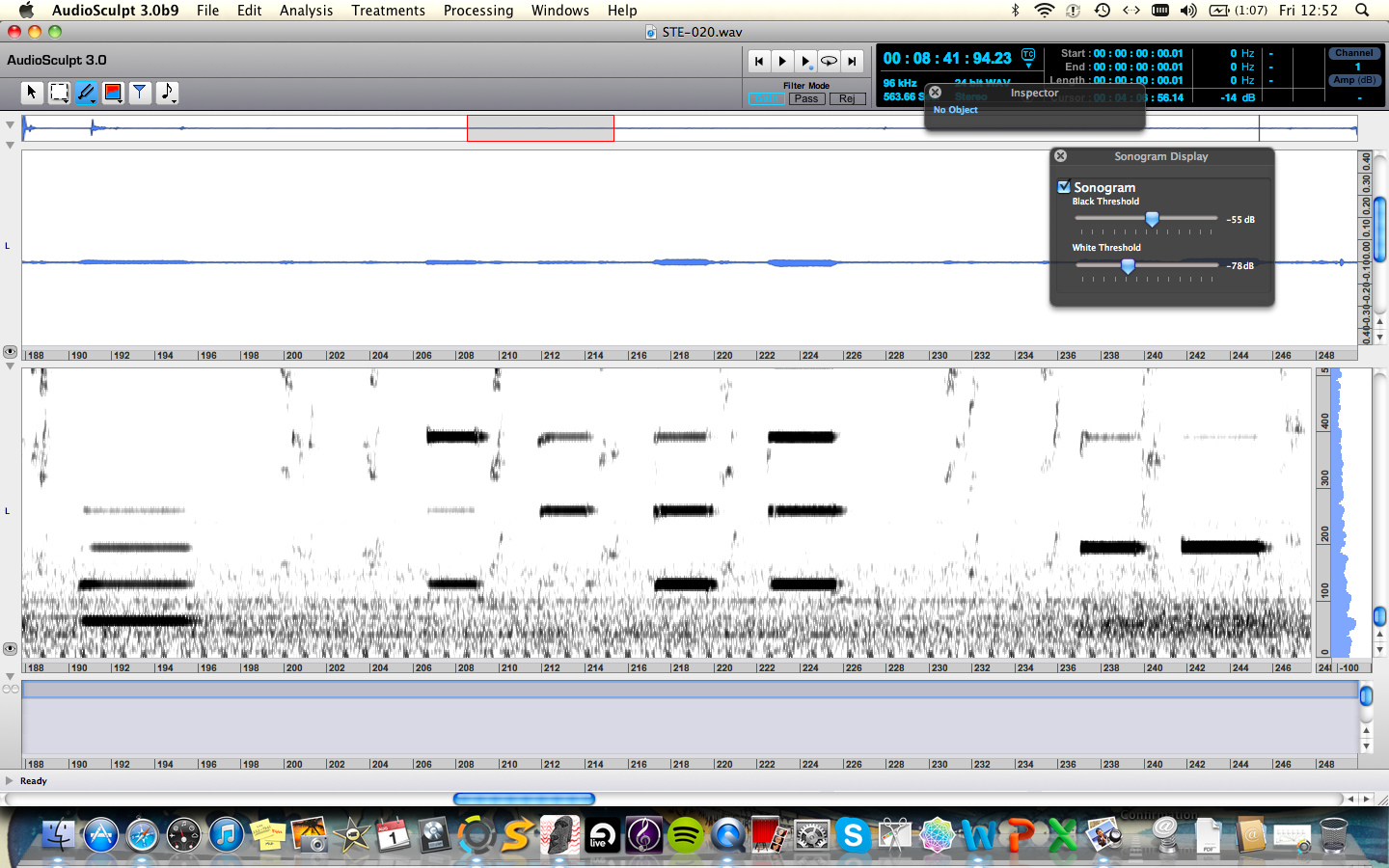This screenshot has width=1389, height=868.
Task: Adjust the Black Threshold slider
Action: [1152, 219]
